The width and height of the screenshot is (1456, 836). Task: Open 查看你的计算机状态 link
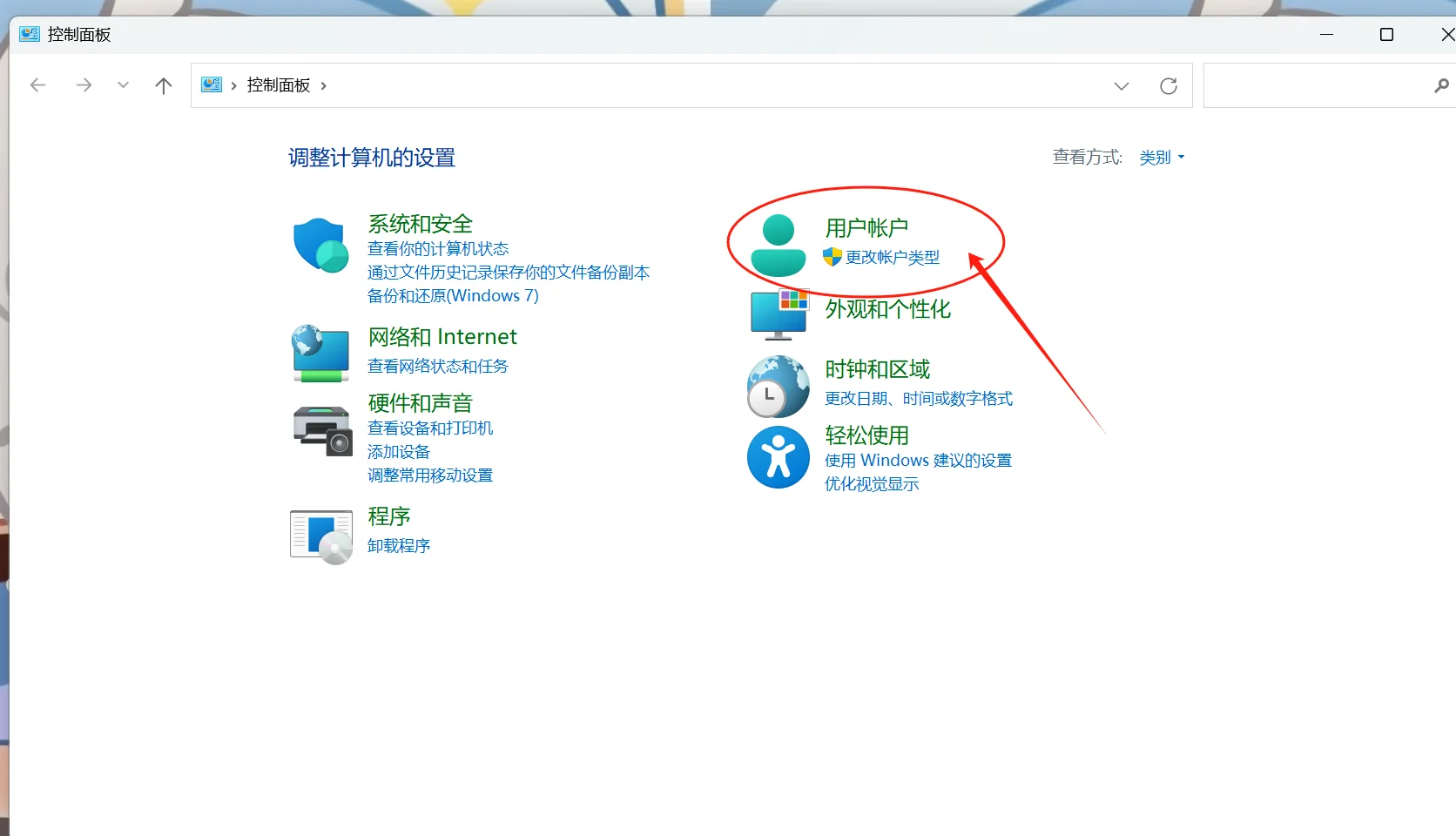438,249
